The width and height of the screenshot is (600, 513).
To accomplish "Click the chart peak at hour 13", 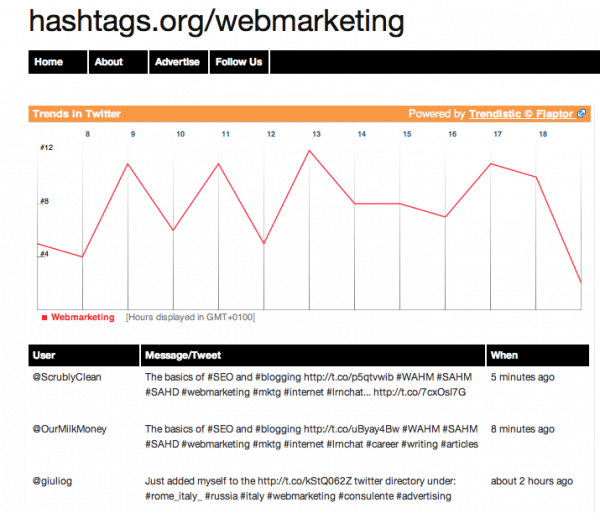I will coord(309,151).
